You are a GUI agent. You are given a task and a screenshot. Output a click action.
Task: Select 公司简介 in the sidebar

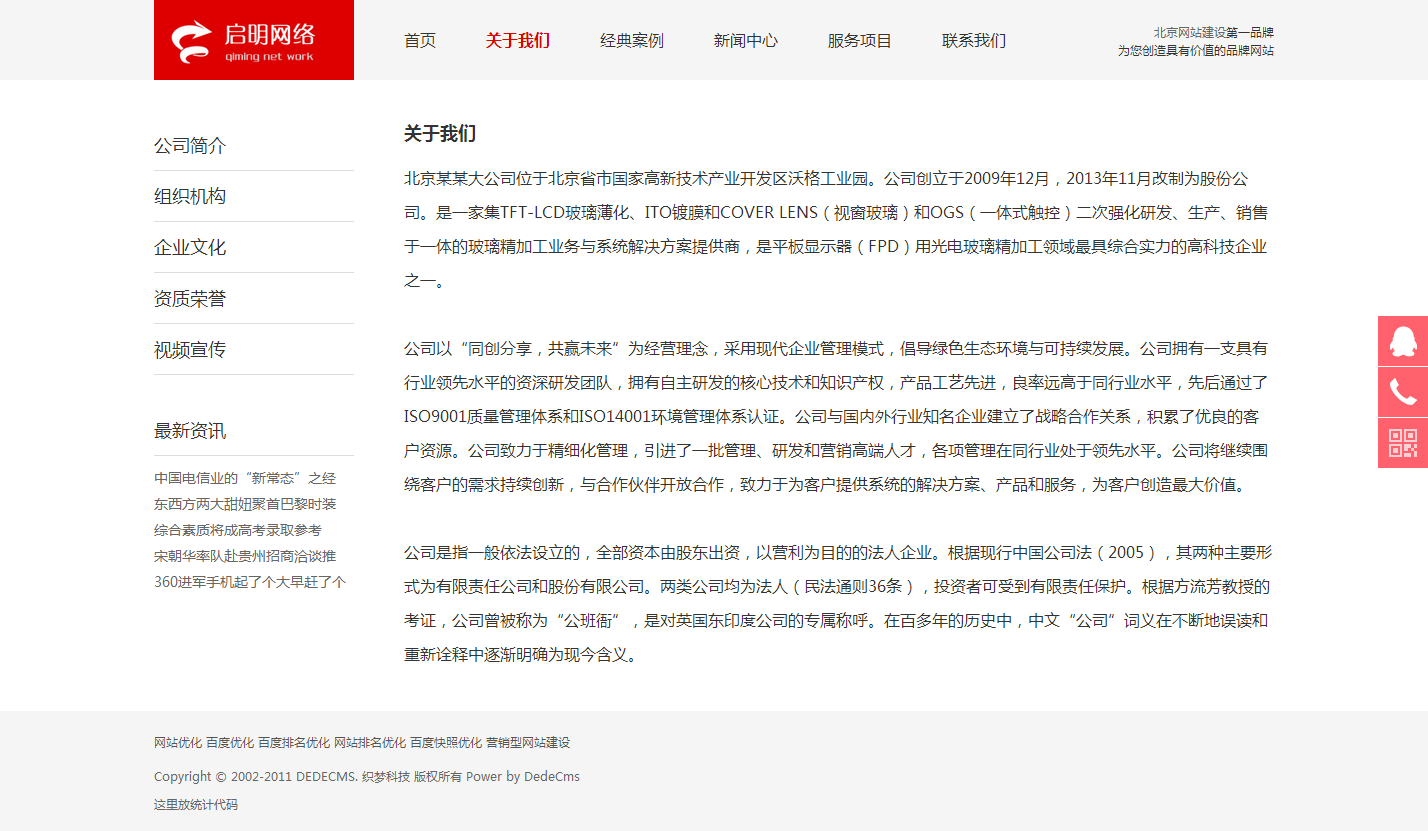[190, 146]
